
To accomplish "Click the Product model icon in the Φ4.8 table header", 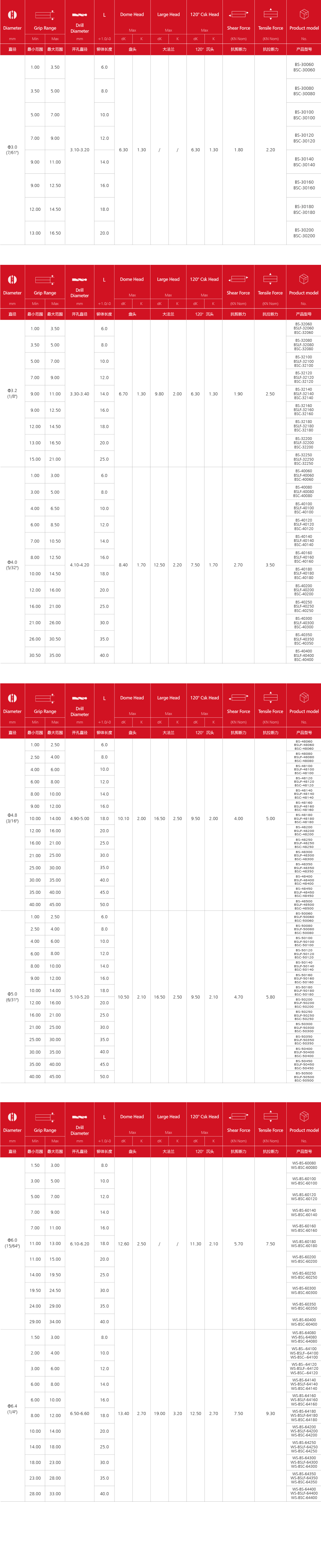I will (x=304, y=698).
